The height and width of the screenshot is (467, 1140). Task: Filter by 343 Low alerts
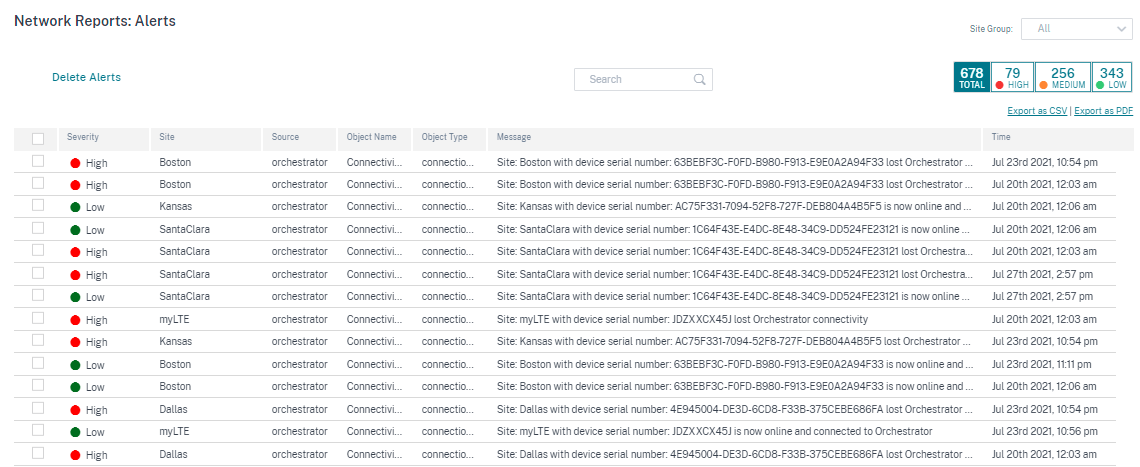coord(1112,77)
